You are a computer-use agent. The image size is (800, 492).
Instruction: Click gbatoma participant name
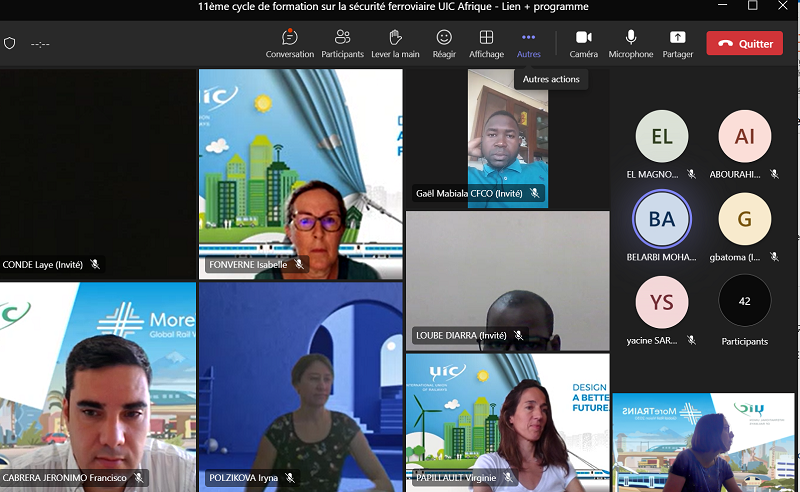tap(735, 257)
